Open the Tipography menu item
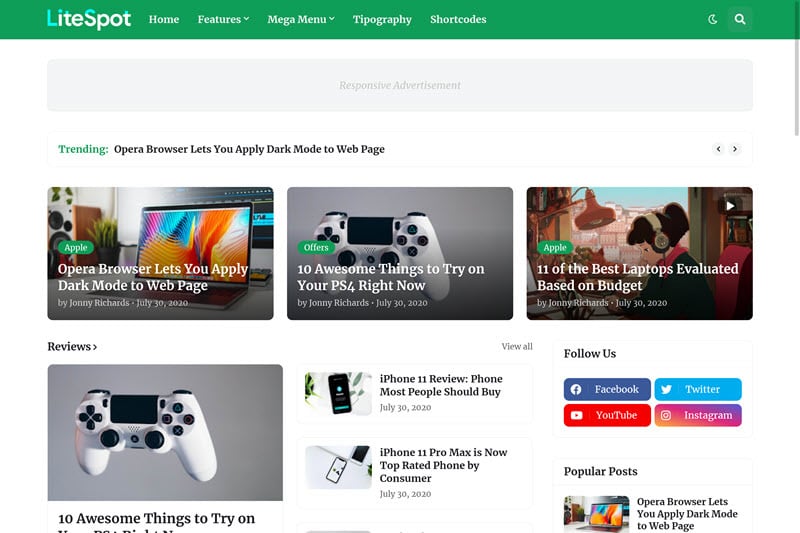Viewport: 800px width, 533px height. (x=382, y=19)
